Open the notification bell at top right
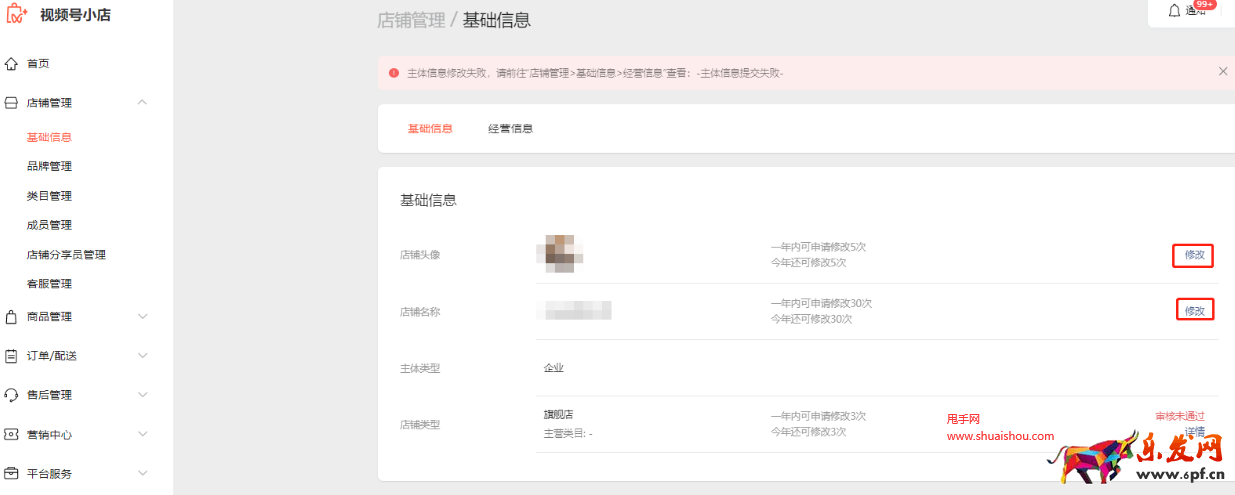1235x495 pixels. point(1175,10)
